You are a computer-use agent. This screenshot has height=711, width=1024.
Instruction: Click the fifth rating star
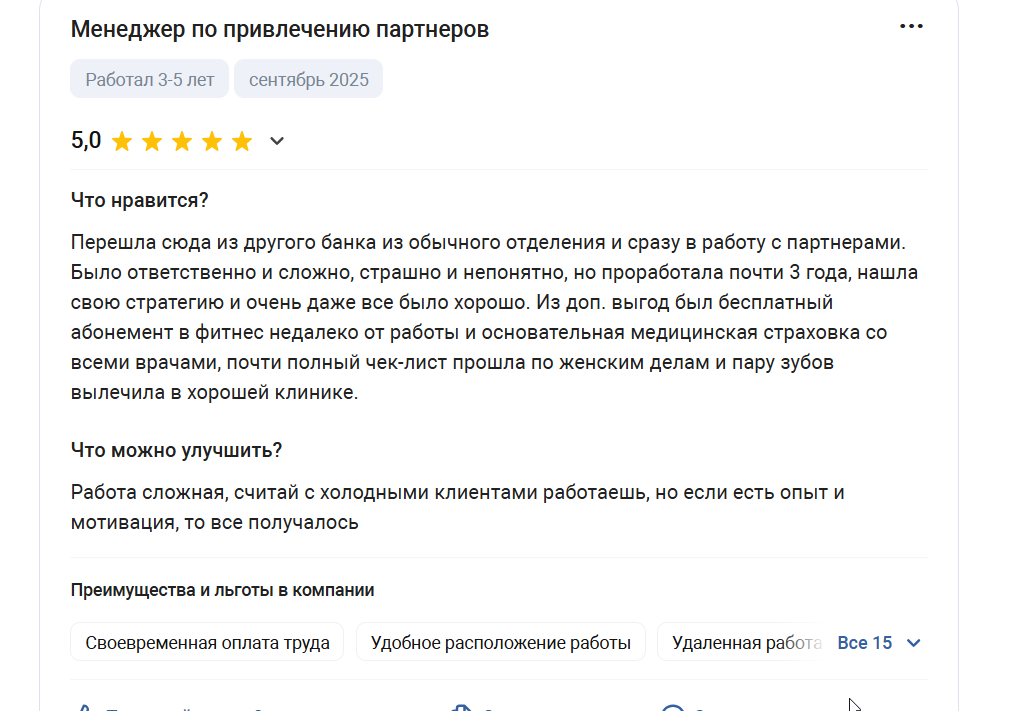(242, 141)
